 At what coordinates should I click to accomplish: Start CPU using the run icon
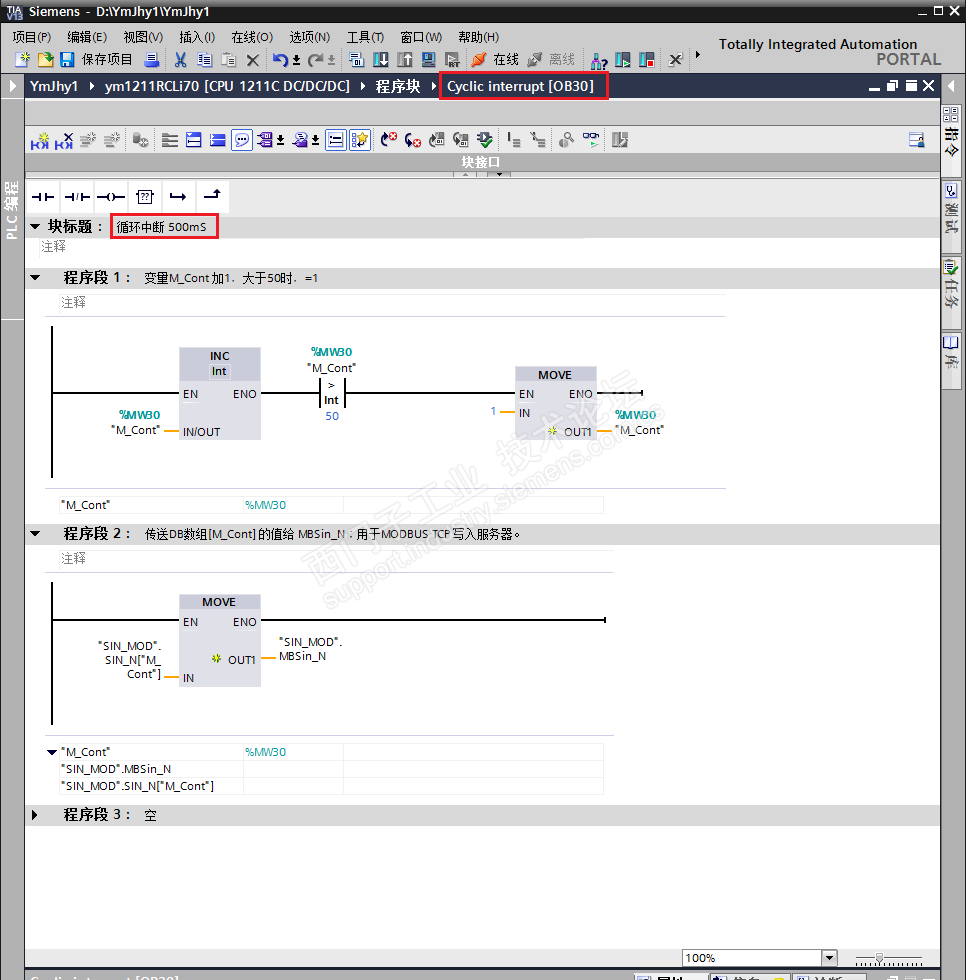pos(623,60)
